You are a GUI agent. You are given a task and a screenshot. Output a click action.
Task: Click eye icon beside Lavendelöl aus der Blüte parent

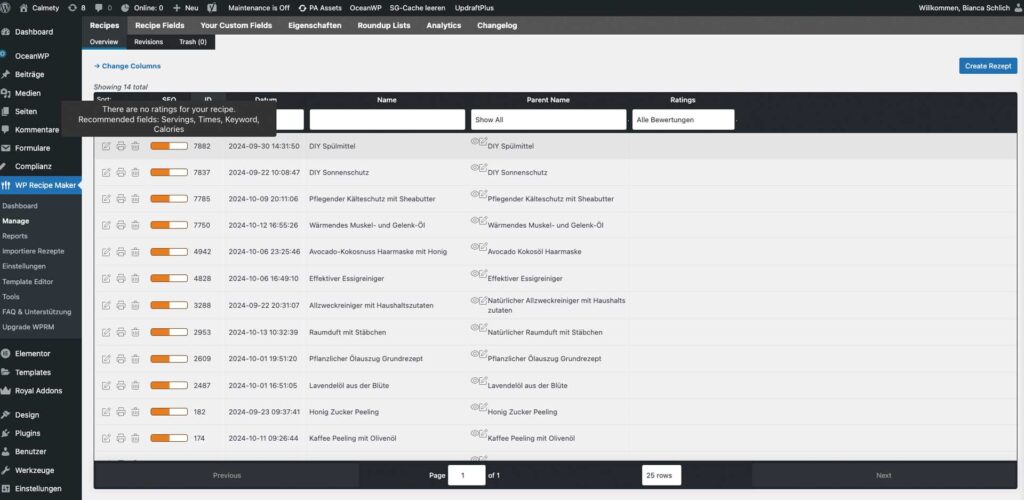point(474,381)
